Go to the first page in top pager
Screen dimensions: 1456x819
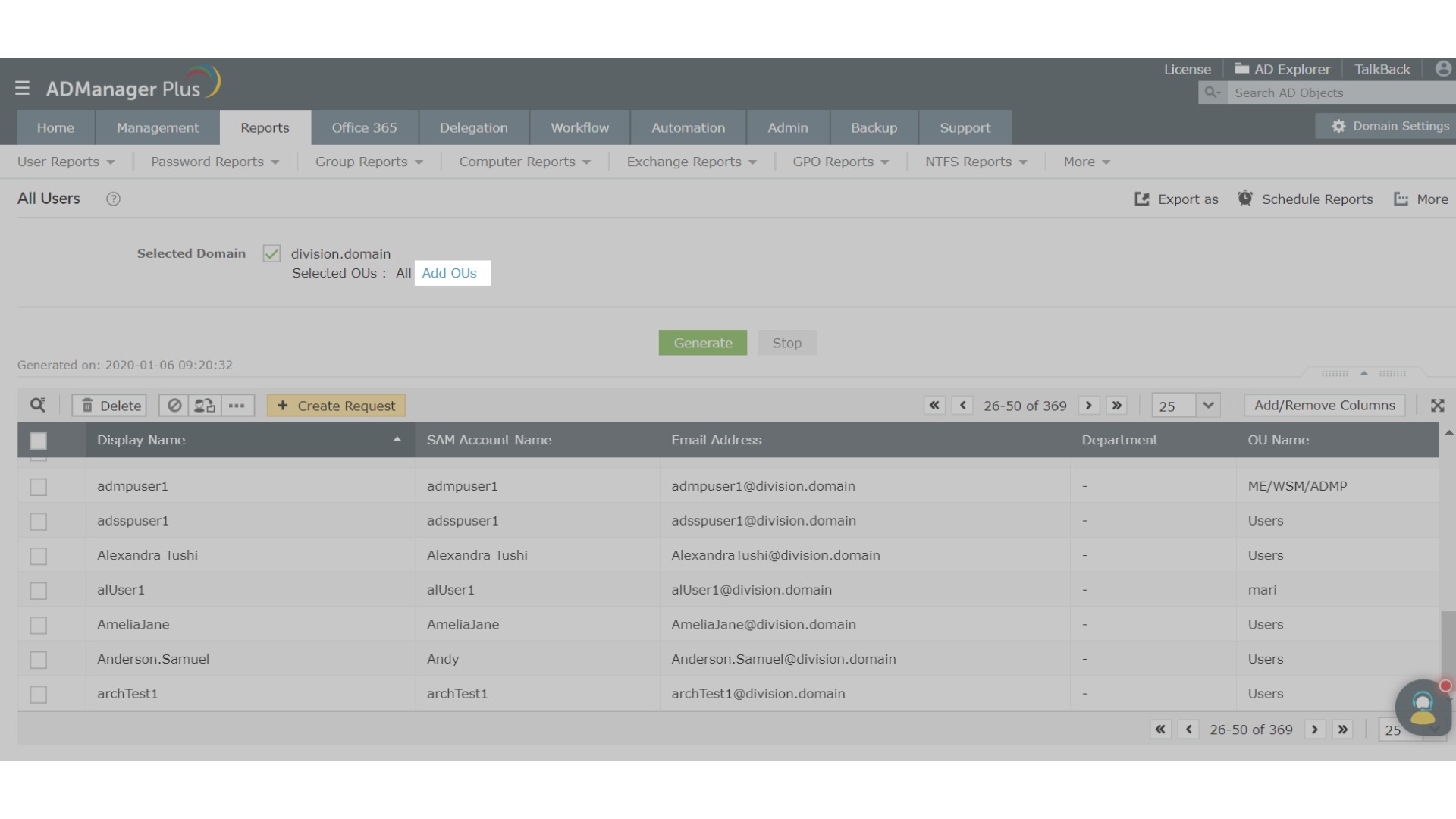[934, 406]
